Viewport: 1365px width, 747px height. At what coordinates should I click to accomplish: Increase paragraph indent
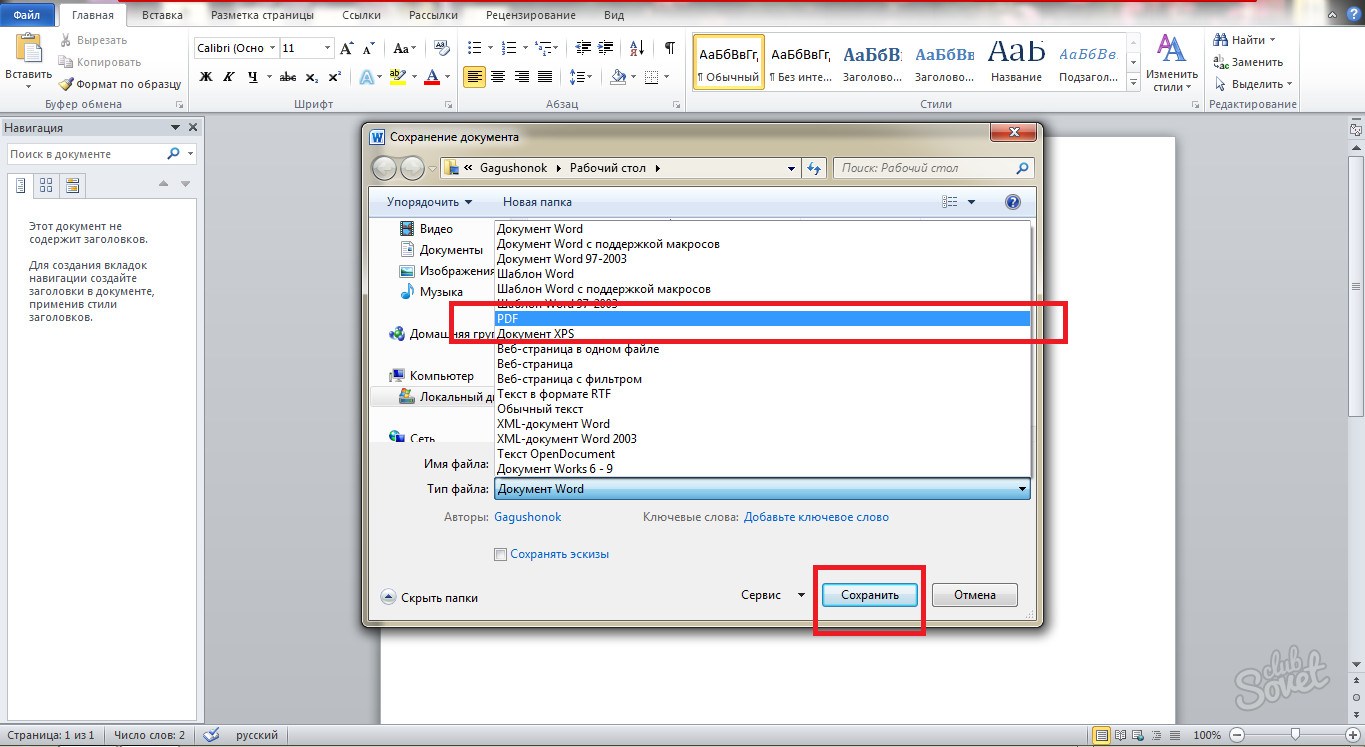click(x=604, y=48)
